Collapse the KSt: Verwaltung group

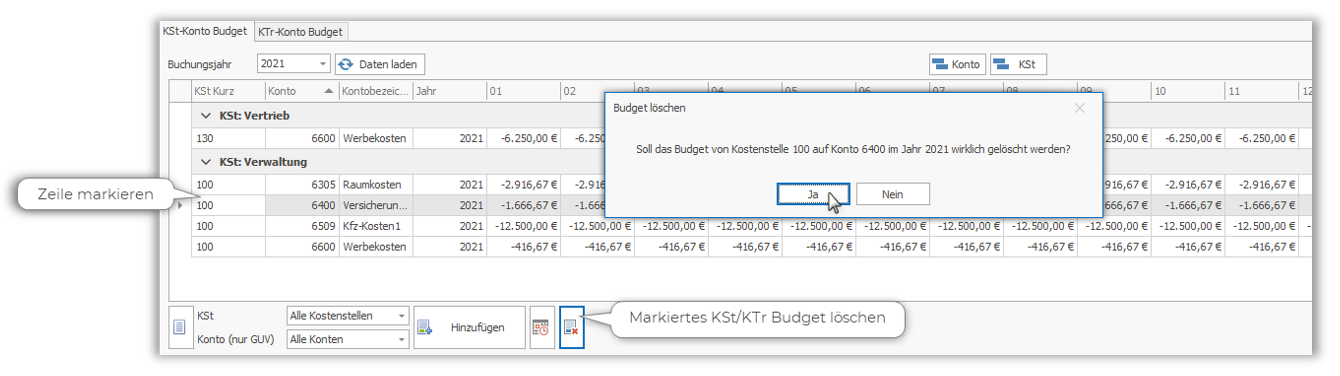pos(207,162)
